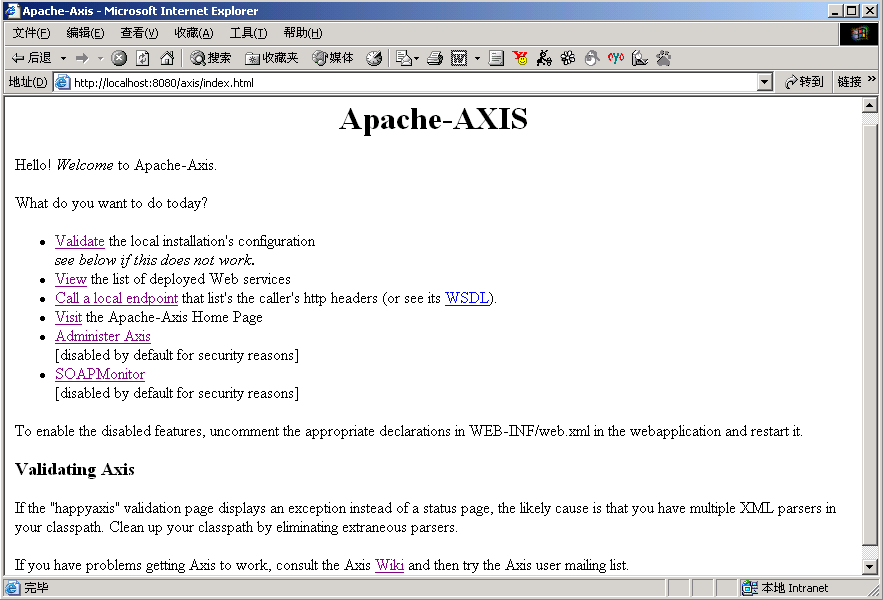Open the Call a local endpoint link
883x600 pixels.
pos(116,298)
